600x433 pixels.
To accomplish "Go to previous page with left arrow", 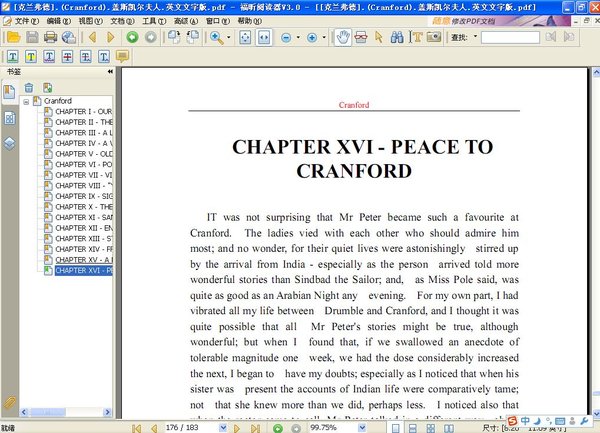I will click(92, 37).
